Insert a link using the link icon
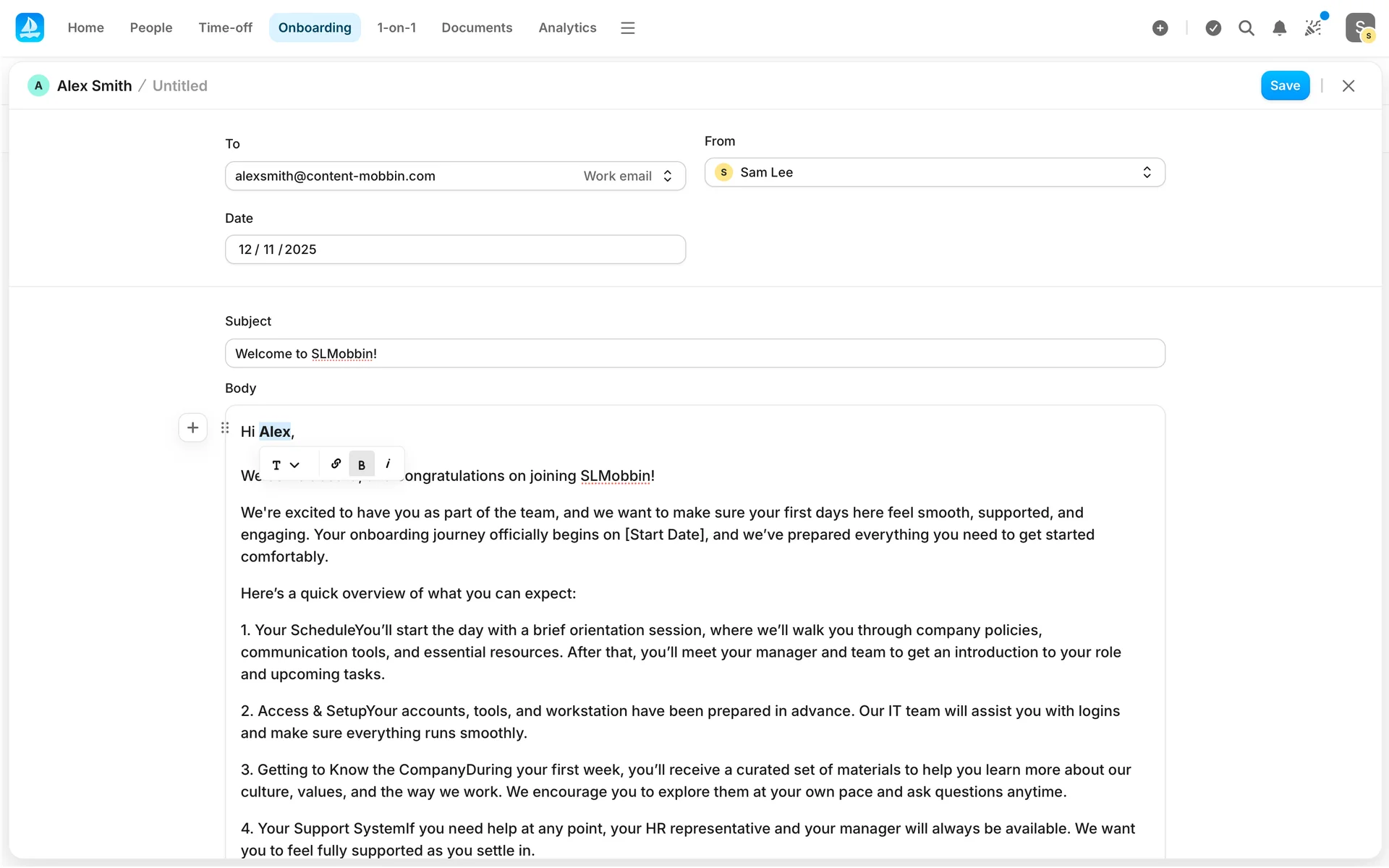The image size is (1389, 868). coord(336,464)
